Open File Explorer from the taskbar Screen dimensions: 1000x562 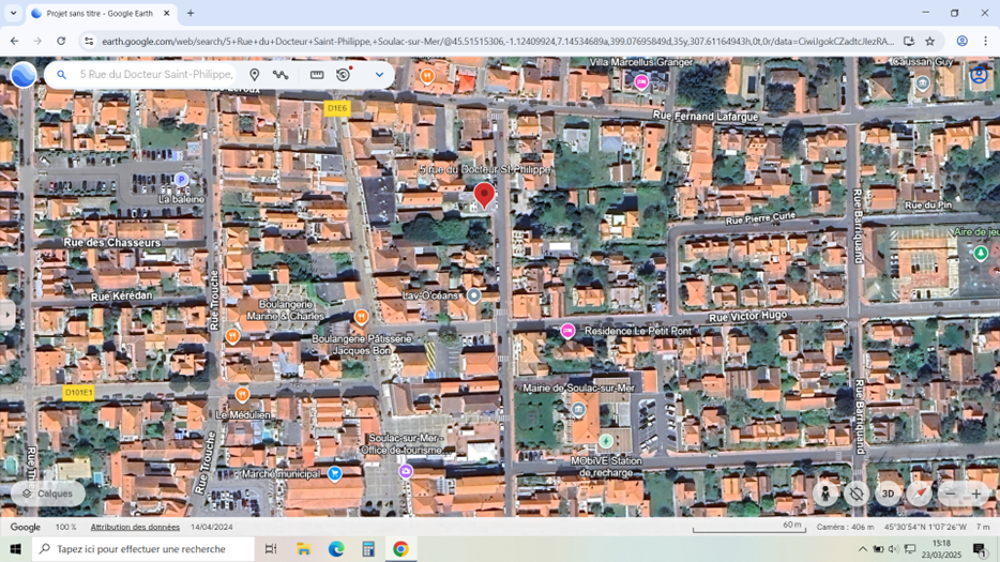[304, 549]
